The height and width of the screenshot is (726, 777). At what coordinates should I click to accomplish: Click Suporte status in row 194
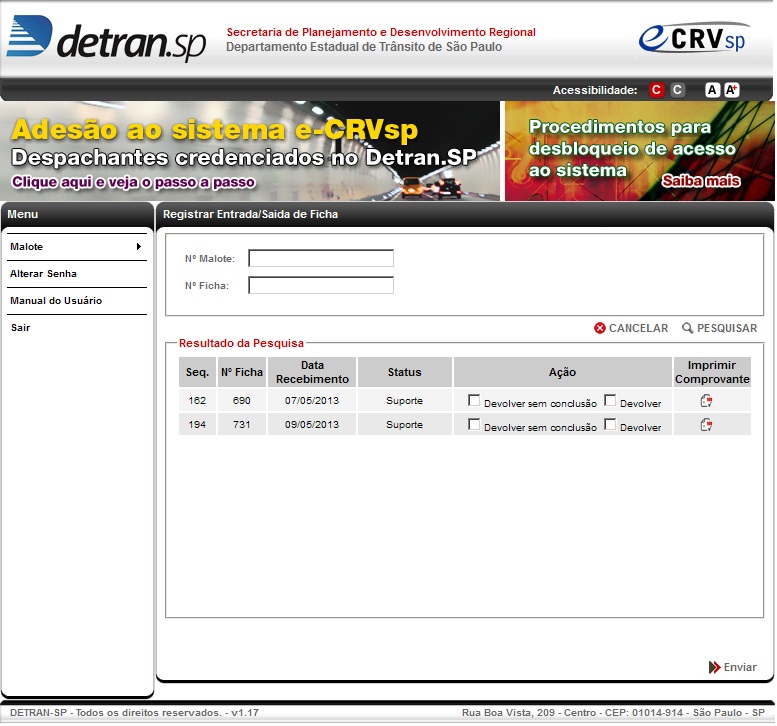click(x=405, y=424)
